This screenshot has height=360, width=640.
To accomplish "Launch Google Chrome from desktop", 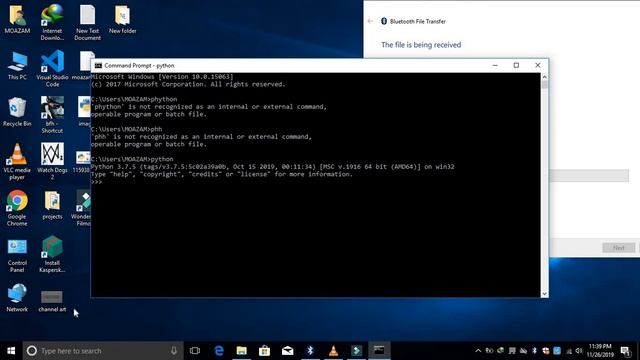I will (17, 208).
